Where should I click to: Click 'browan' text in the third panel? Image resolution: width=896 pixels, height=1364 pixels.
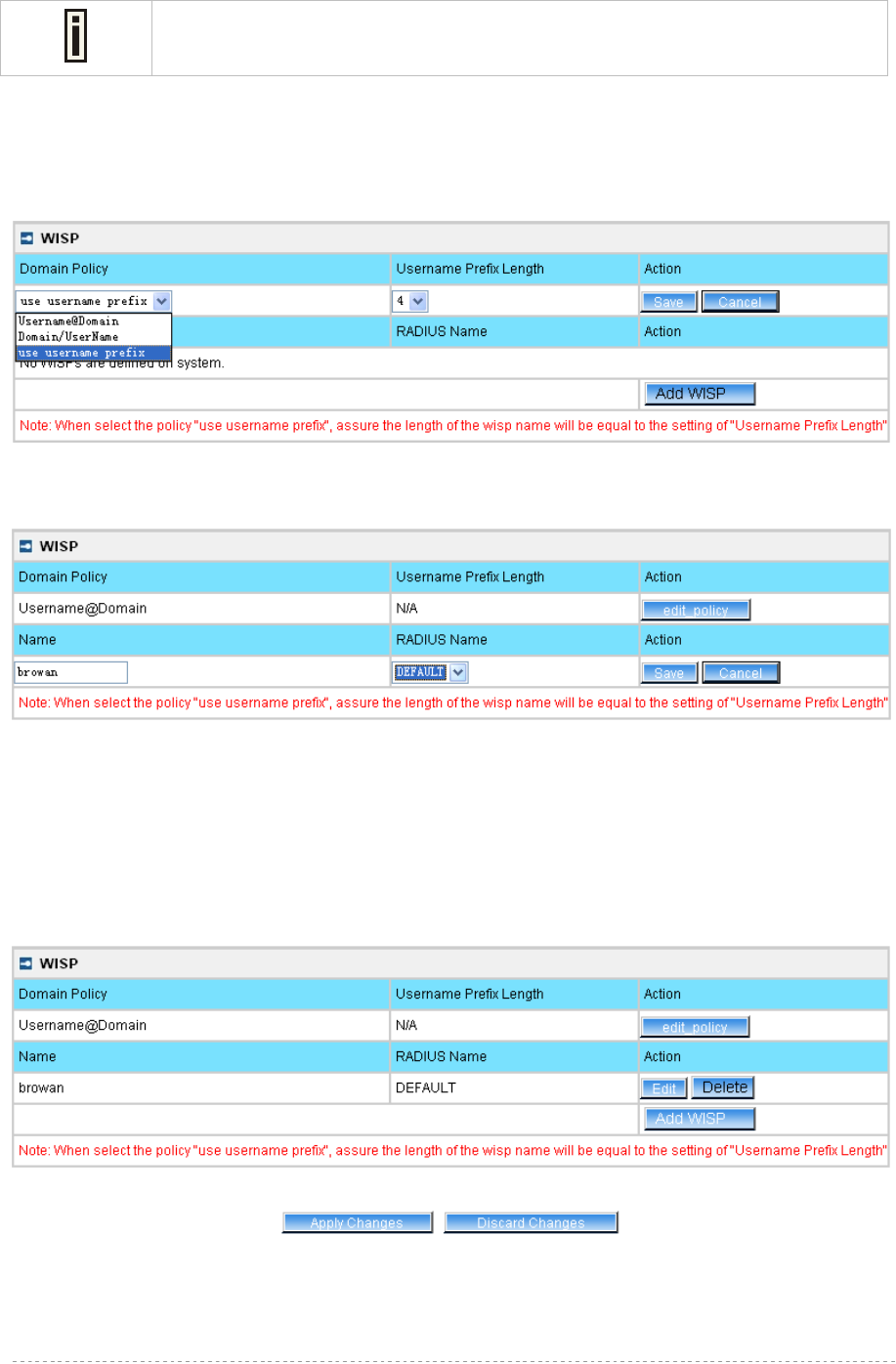[x=41, y=1087]
